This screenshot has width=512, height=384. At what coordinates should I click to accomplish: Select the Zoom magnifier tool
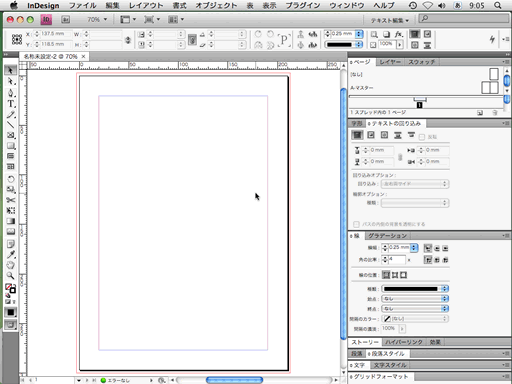tap(11, 275)
